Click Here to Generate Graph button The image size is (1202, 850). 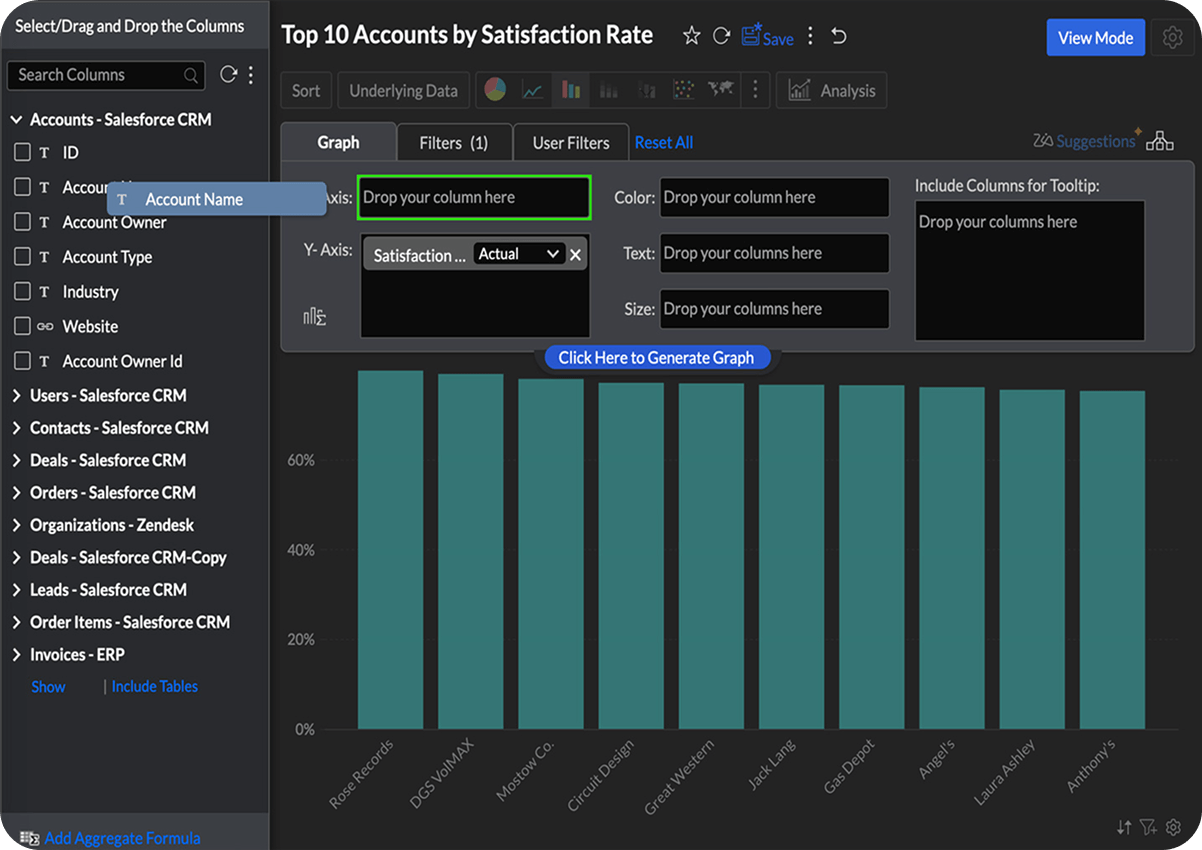[x=656, y=358]
